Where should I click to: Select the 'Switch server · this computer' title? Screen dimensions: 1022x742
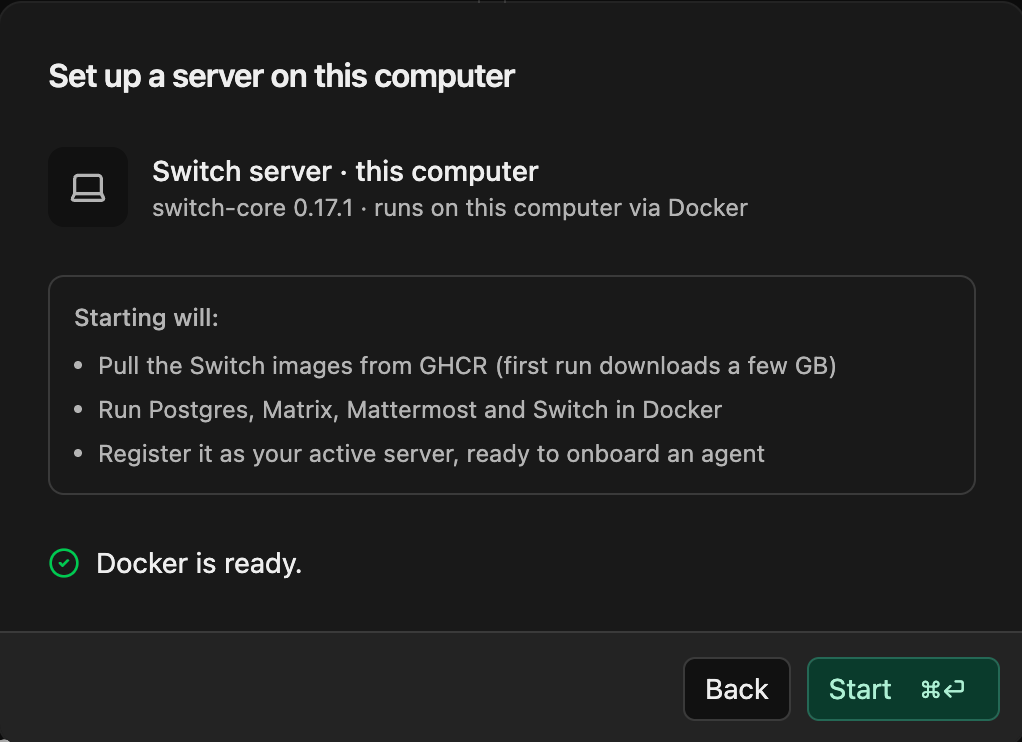[345, 171]
